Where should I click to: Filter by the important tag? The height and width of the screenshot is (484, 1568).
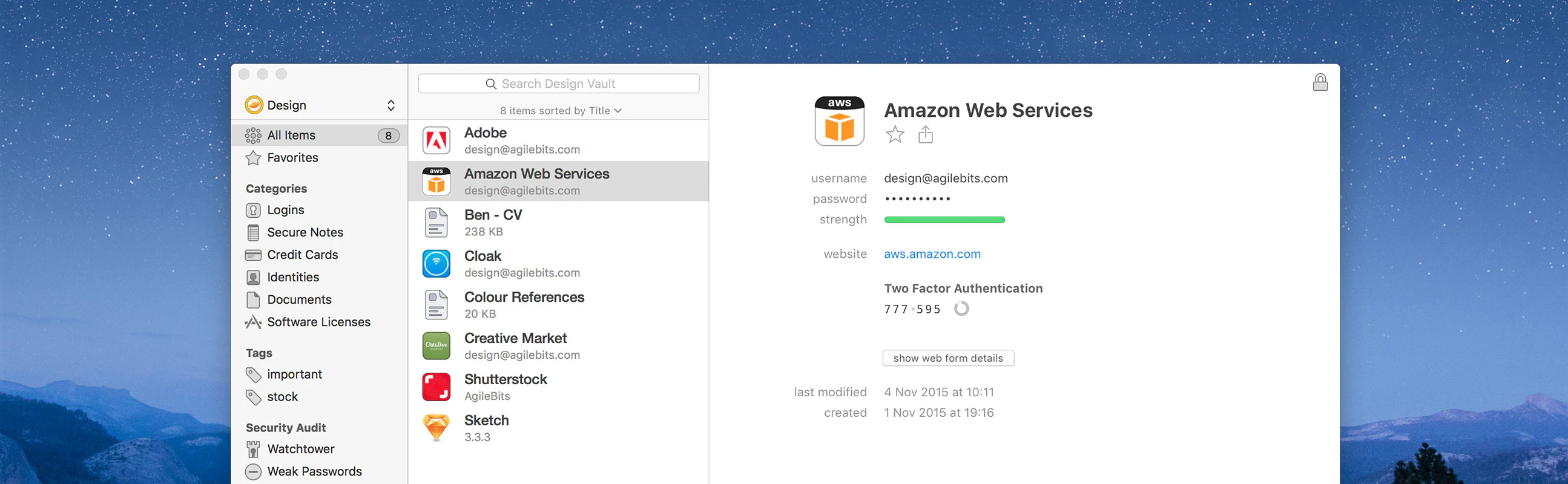tap(294, 374)
